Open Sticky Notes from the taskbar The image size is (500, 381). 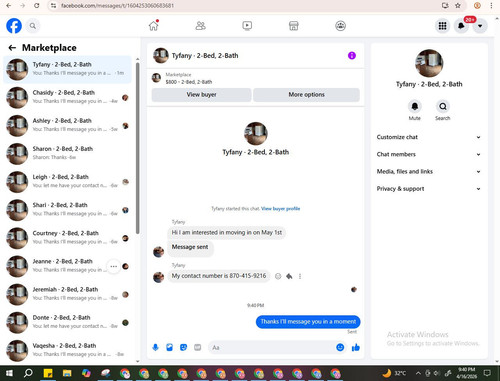pos(48,373)
